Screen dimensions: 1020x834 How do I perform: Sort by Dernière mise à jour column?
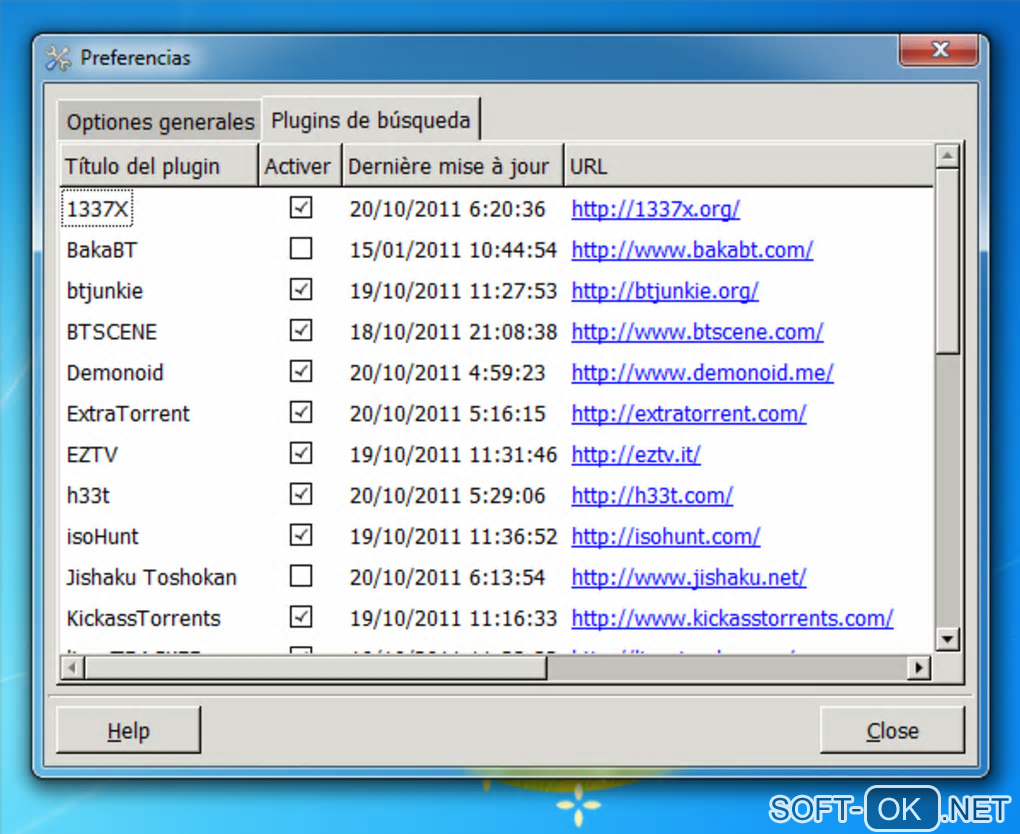click(452, 167)
